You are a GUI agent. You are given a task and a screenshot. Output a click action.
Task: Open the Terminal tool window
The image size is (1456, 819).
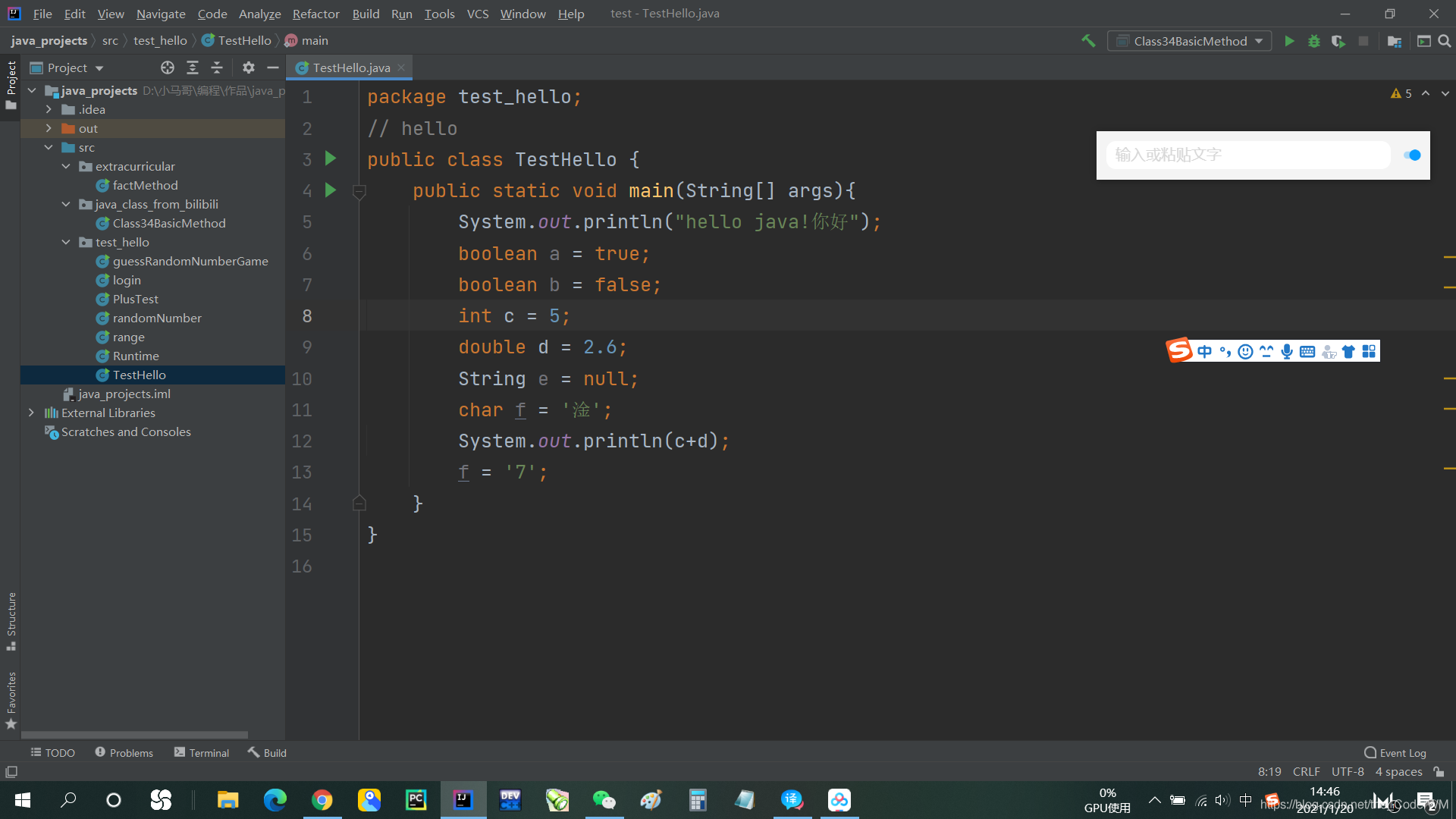(202, 752)
